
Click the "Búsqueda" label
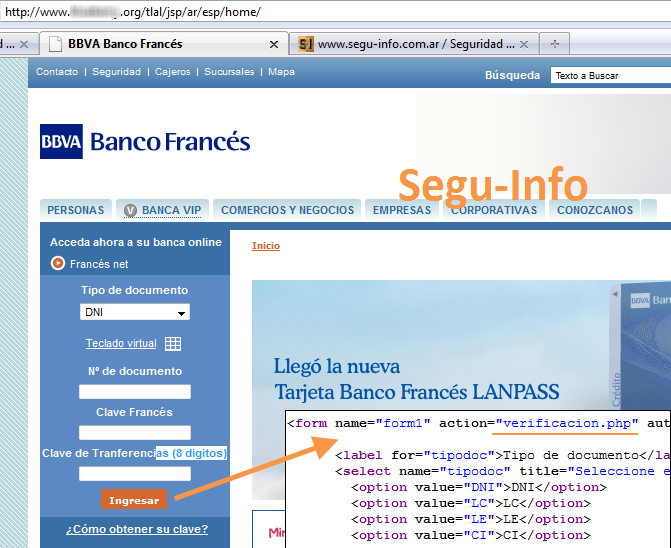(x=512, y=75)
